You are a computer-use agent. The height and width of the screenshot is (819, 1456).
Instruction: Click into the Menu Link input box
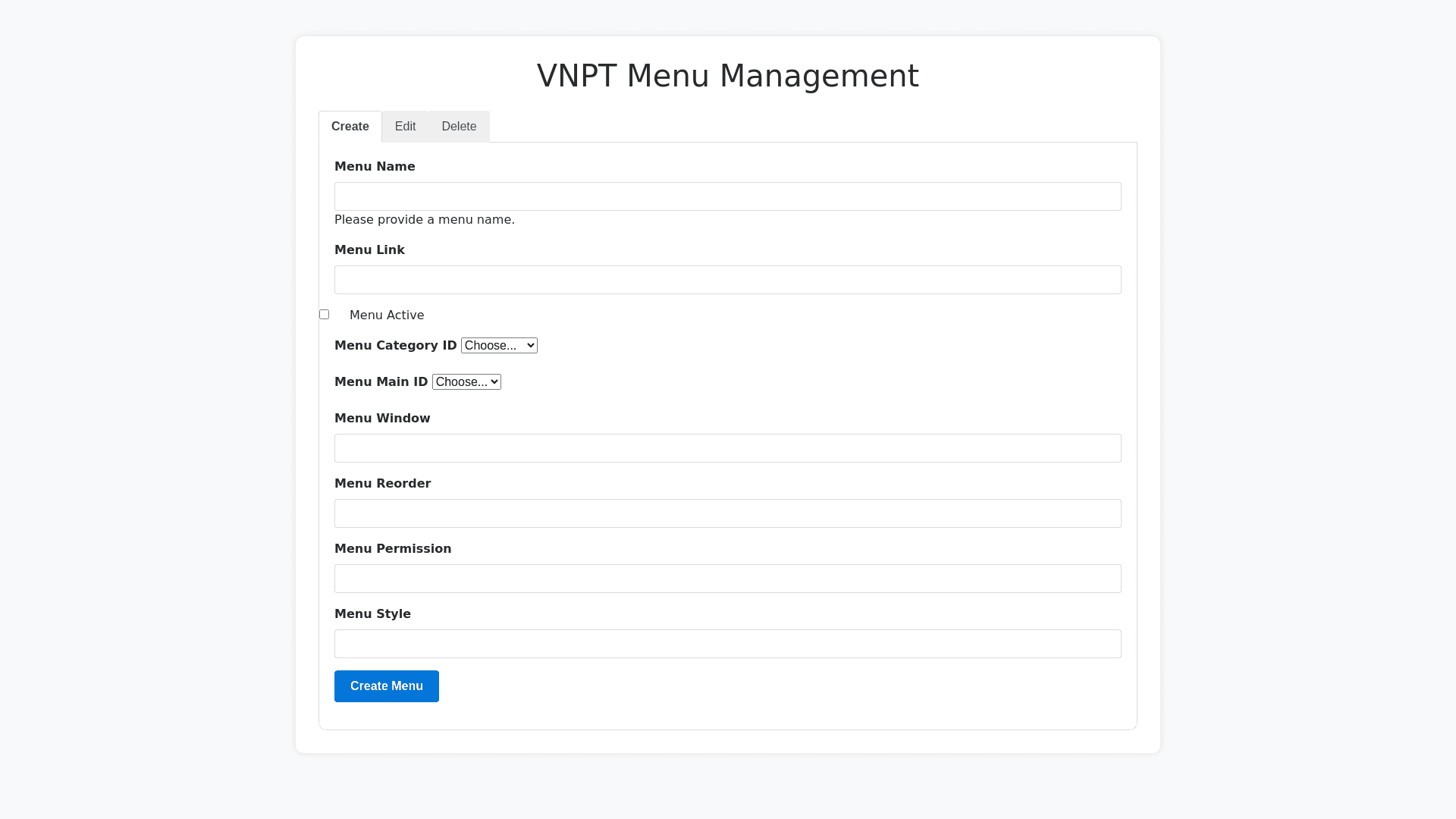tap(727, 280)
